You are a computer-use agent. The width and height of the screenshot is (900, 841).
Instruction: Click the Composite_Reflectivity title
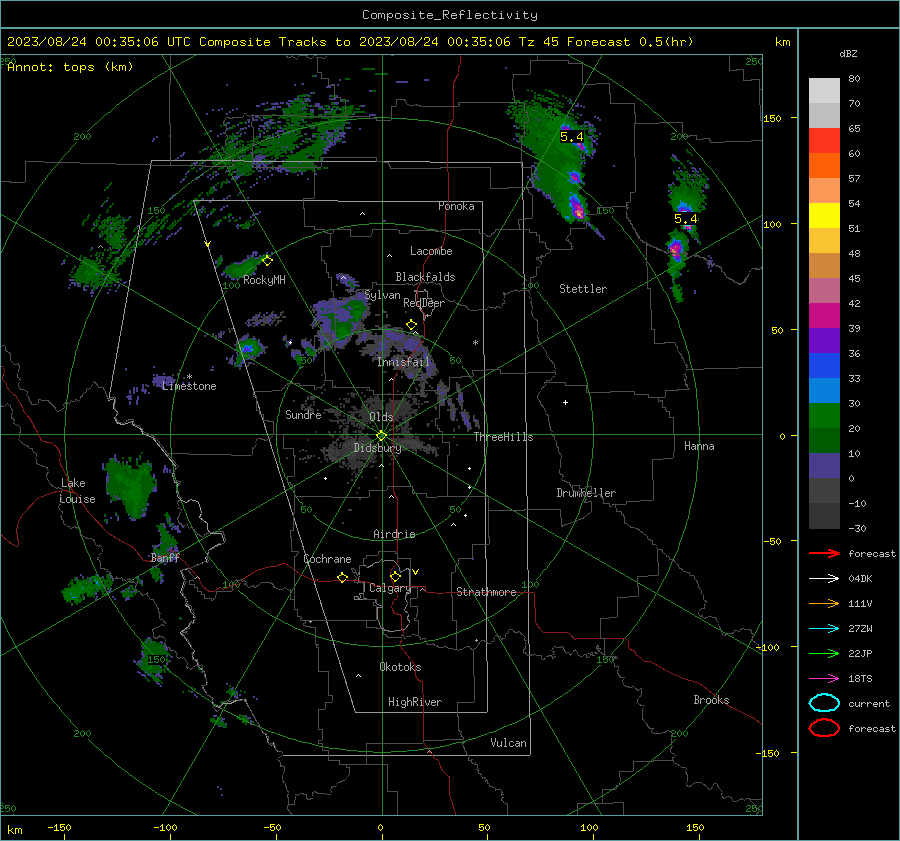click(x=450, y=15)
